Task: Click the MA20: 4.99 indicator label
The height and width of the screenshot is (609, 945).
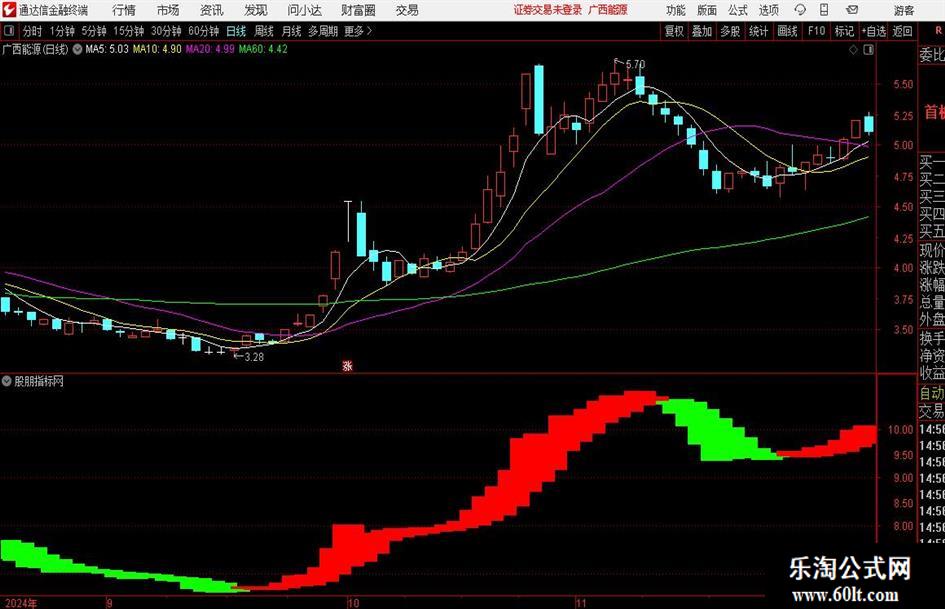Action: click(210, 49)
